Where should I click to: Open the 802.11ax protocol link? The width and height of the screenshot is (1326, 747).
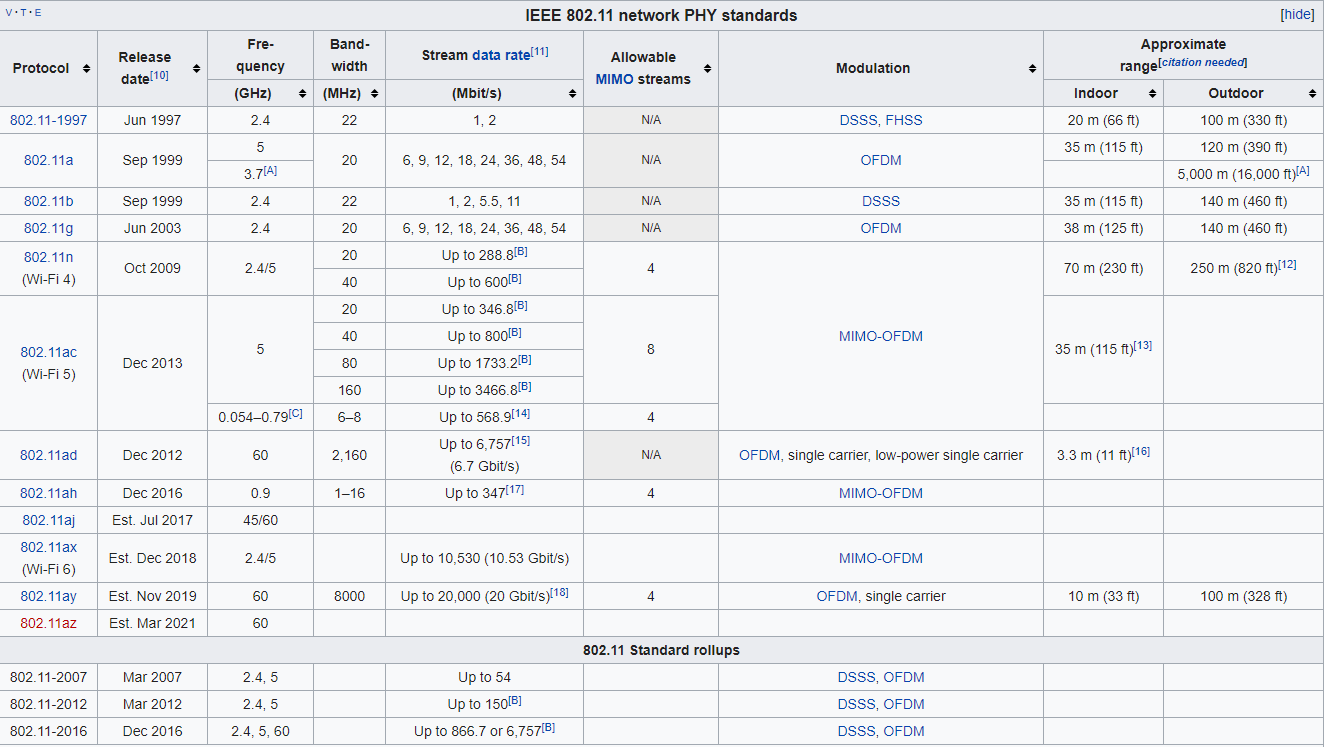pos(48,547)
